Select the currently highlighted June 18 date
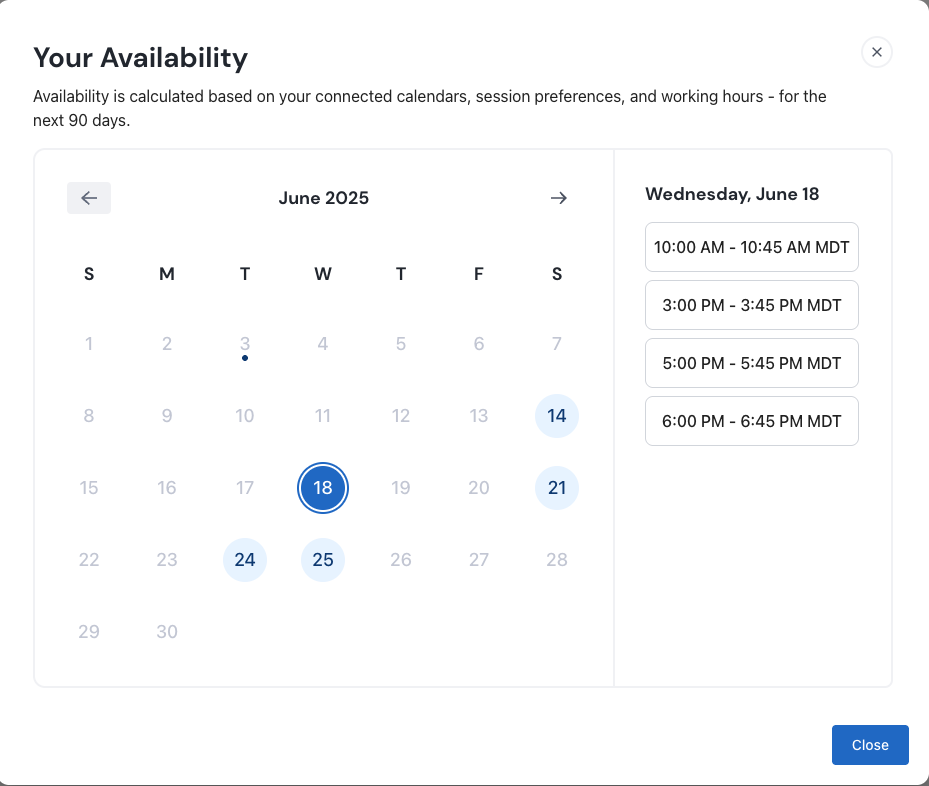The height and width of the screenshot is (786, 929). [323, 488]
